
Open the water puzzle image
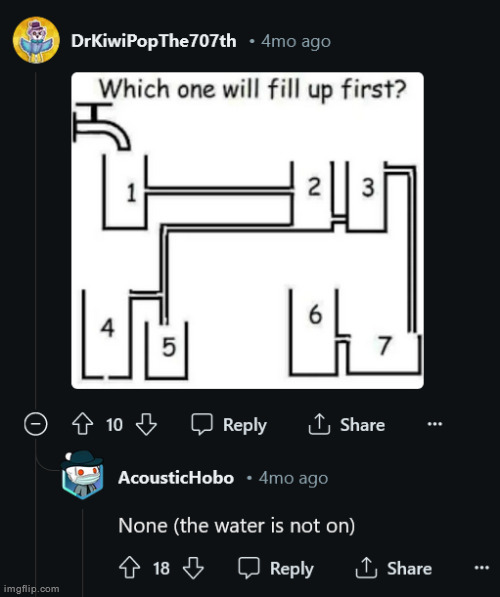pyautogui.click(x=248, y=230)
